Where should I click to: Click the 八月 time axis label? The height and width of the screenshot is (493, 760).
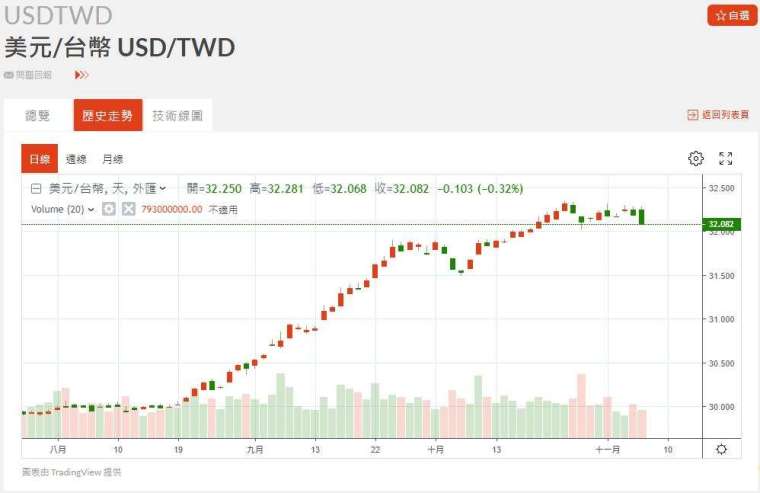pos(58,449)
